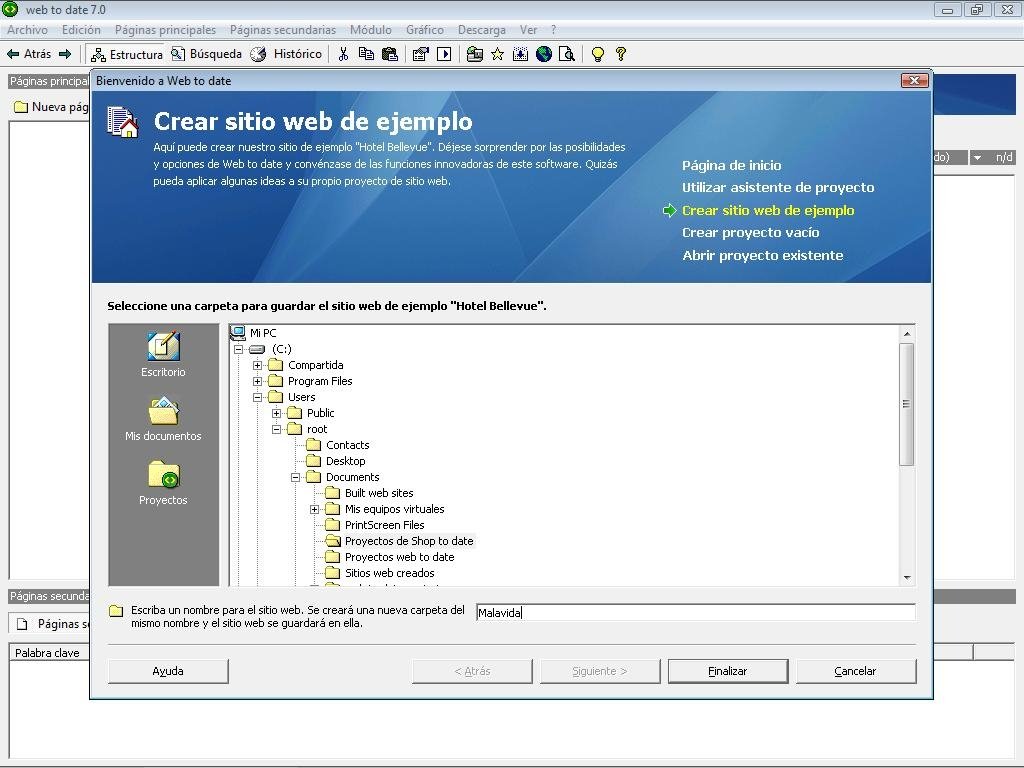Click the Ayuda button
1024x768 pixels.
point(168,671)
